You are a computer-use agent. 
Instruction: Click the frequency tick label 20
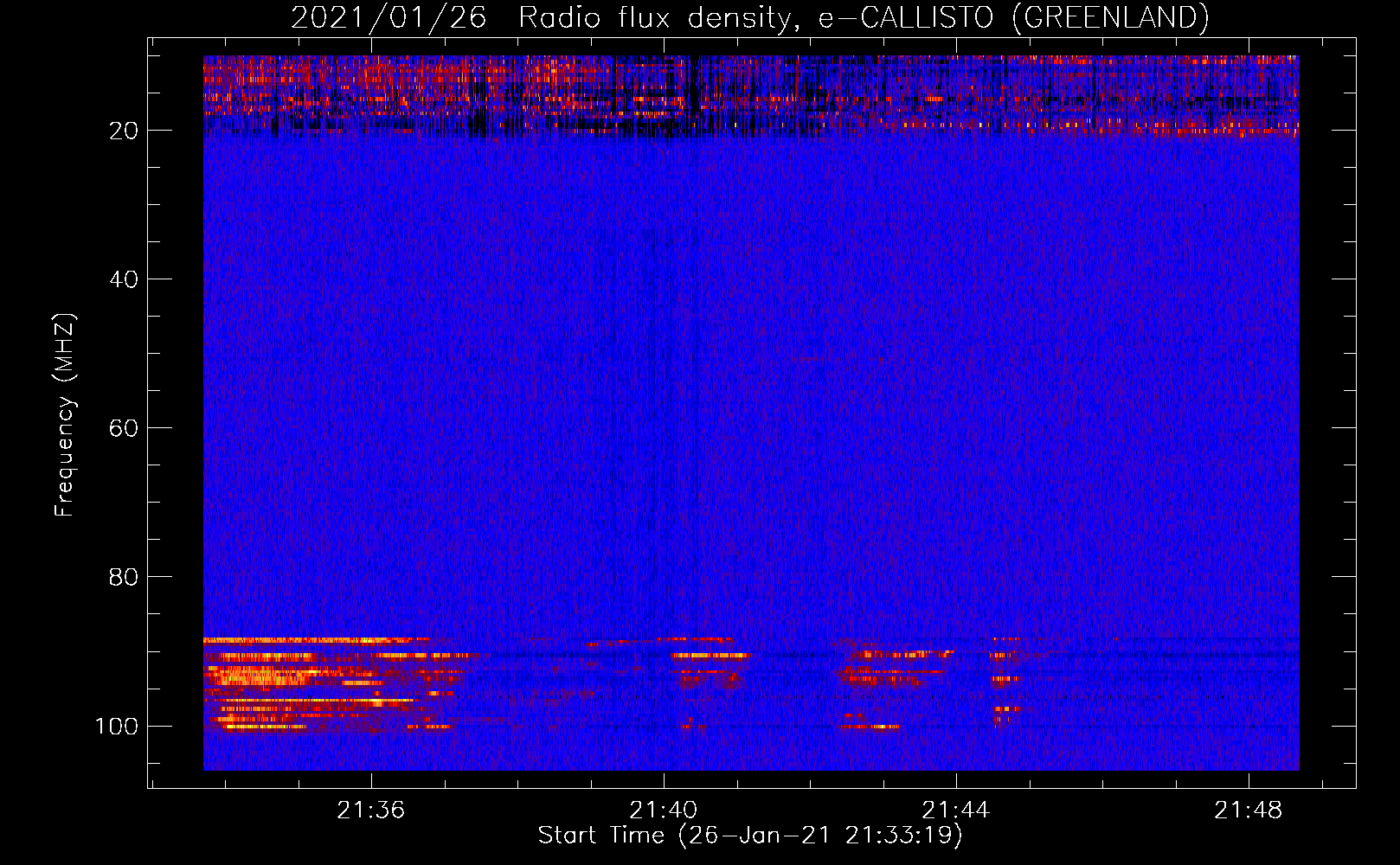tap(124, 131)
